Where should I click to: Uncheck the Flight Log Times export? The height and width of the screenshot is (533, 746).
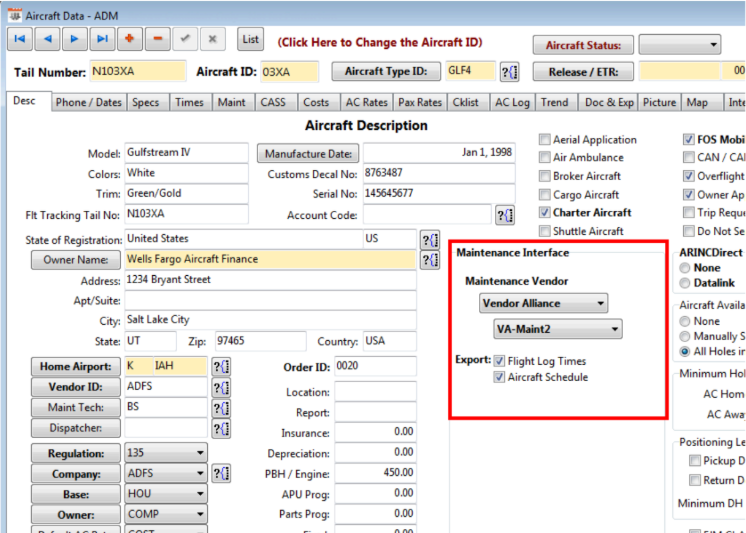pos(500,361)
